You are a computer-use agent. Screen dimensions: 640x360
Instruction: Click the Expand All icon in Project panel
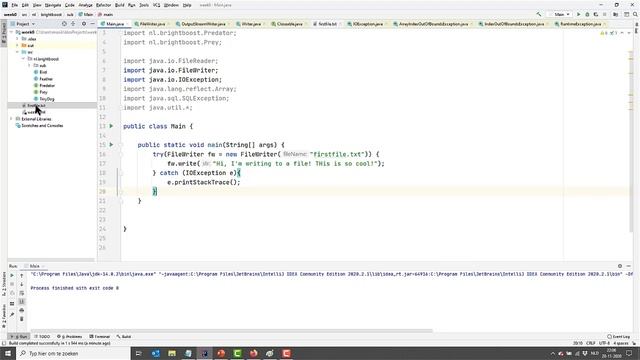[x=73, y=24]
